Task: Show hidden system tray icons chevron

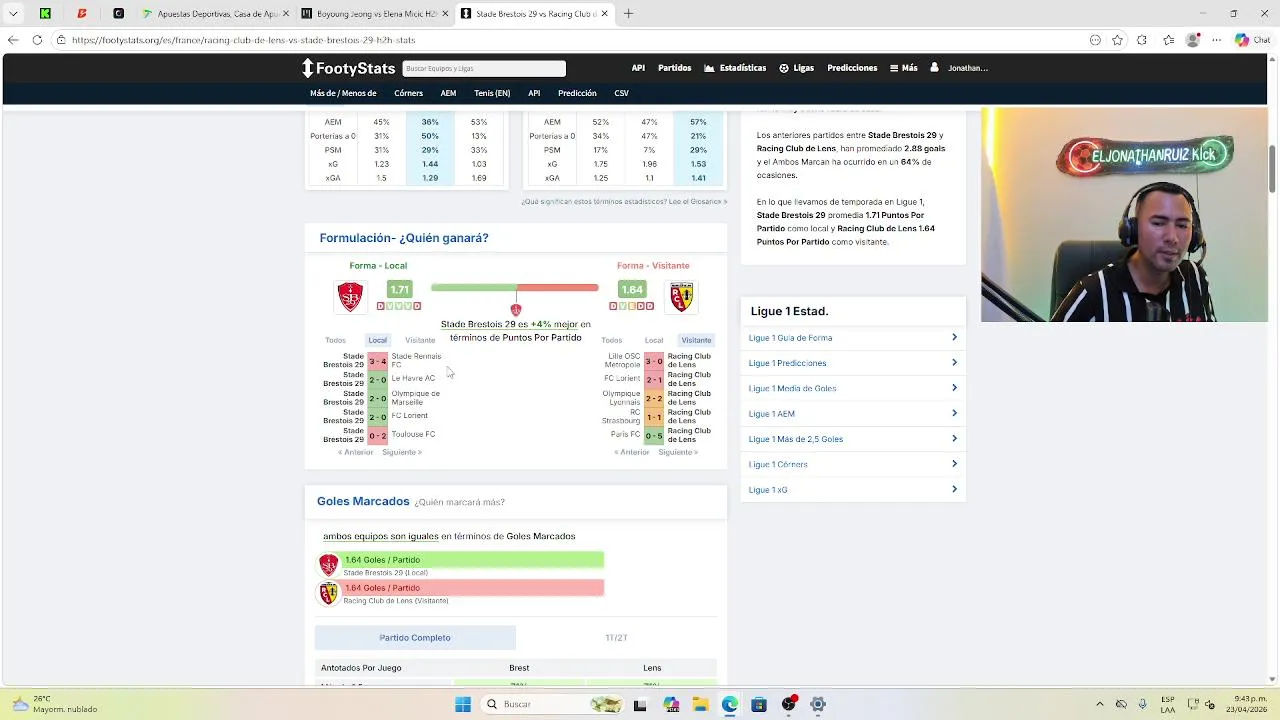Action: click(x=1100, y=704)
